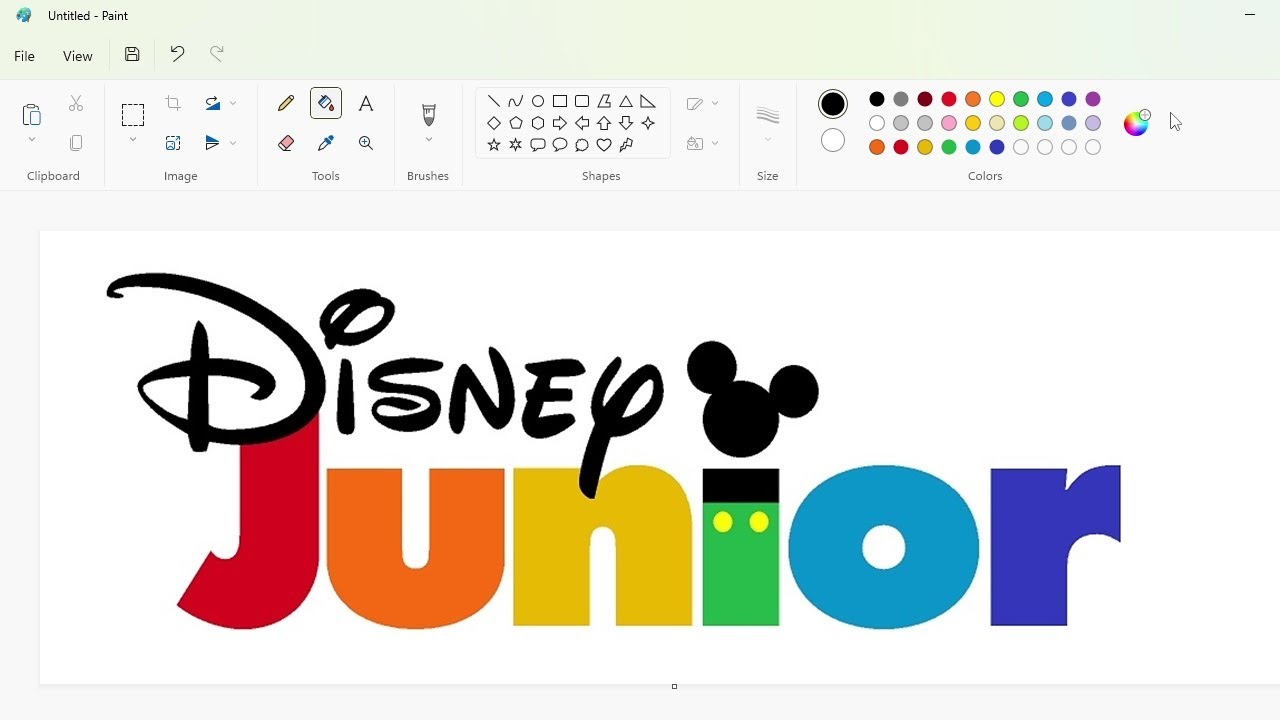Click the Undo arrow
This screenshot has width=1280, height=720.
coord(177,54)
